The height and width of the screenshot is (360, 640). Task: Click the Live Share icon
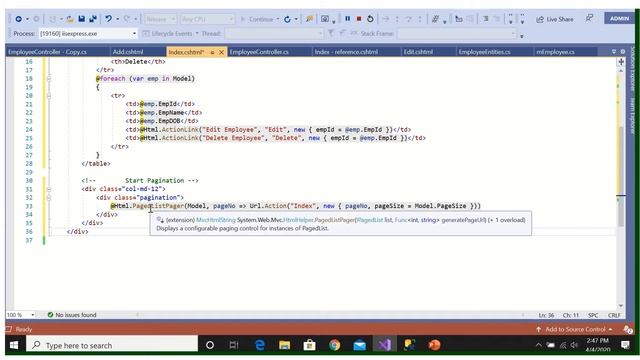[554, 19]
